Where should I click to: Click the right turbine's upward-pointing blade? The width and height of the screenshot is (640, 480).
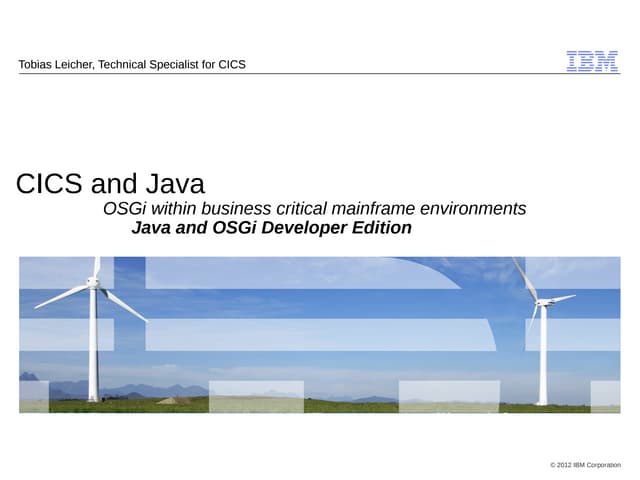click(526, 276)
